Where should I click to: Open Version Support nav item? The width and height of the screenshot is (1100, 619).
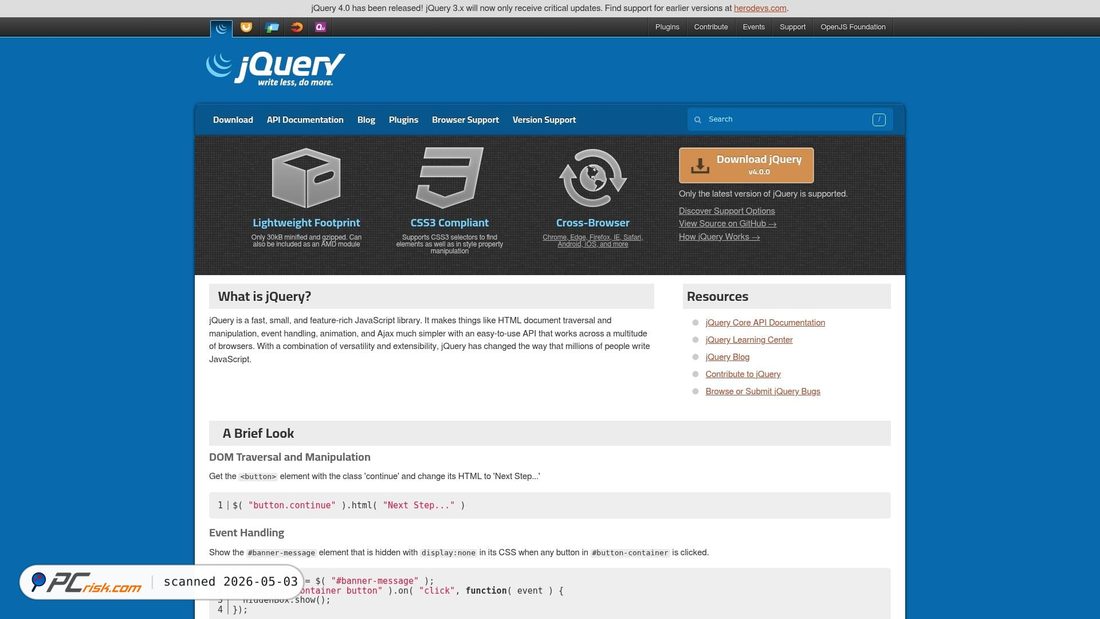pyautogui.click(x=544, y=120)
